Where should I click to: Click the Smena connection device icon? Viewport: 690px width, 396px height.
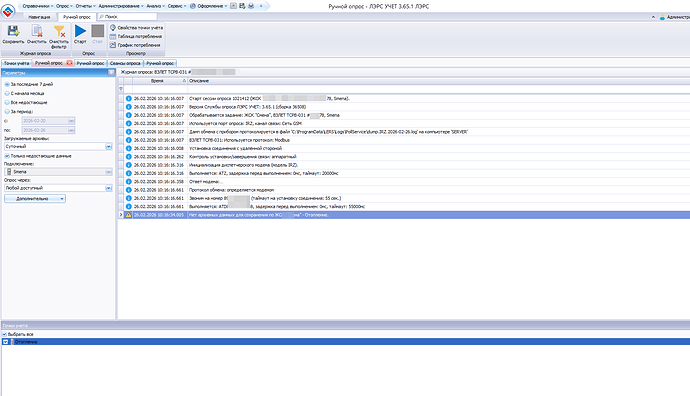click(x=9, y=172)
